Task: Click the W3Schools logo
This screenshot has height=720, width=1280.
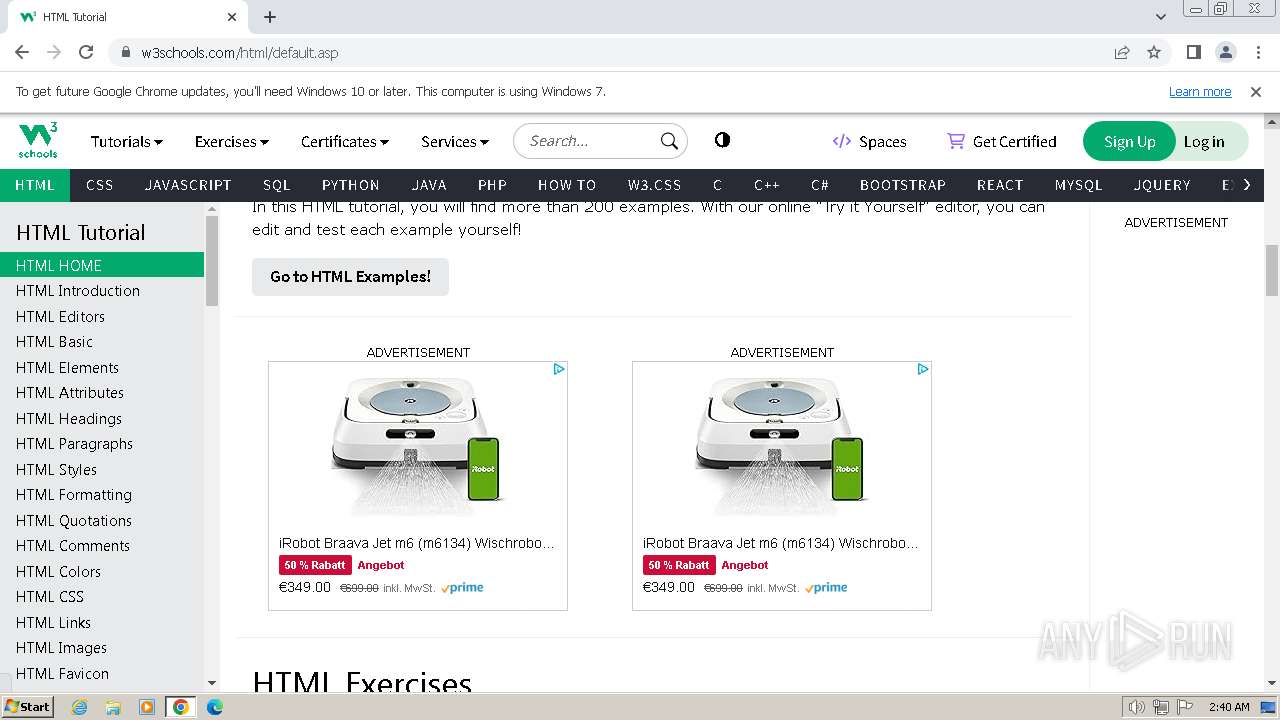Action: coord(38,141)
